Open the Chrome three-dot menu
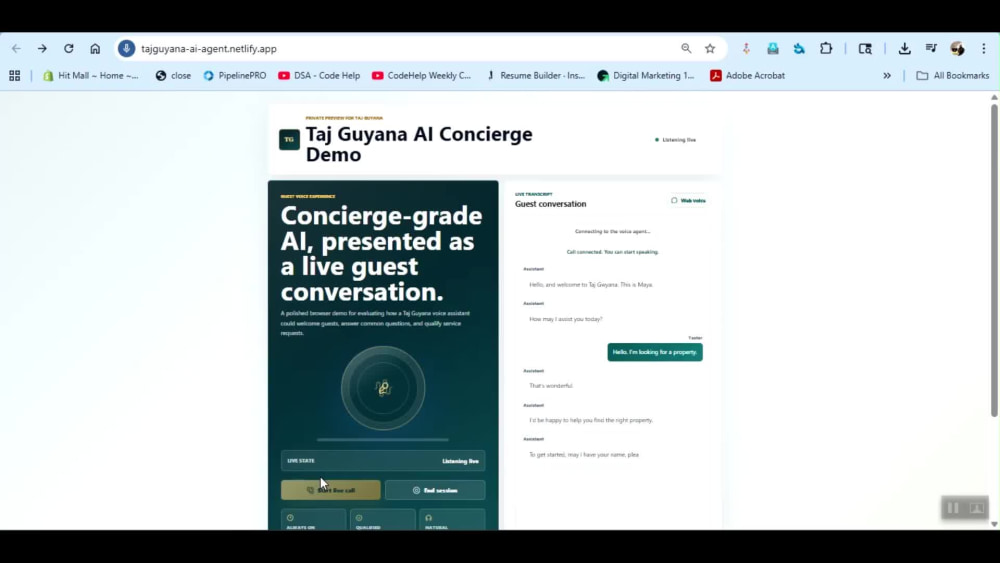Screen dimensions: 1000x563 pyautogui.click(x=984, y=48)
